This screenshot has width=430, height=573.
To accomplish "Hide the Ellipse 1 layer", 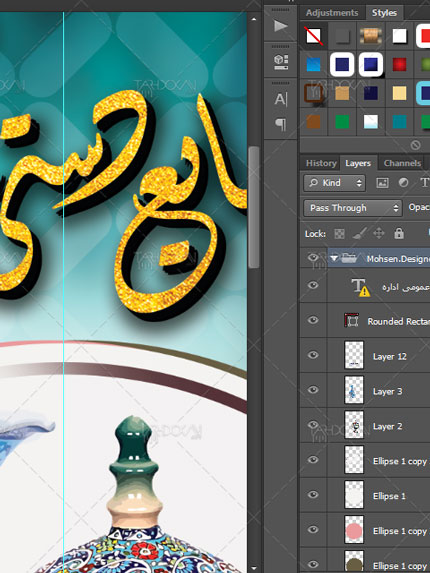I will 313,495.
